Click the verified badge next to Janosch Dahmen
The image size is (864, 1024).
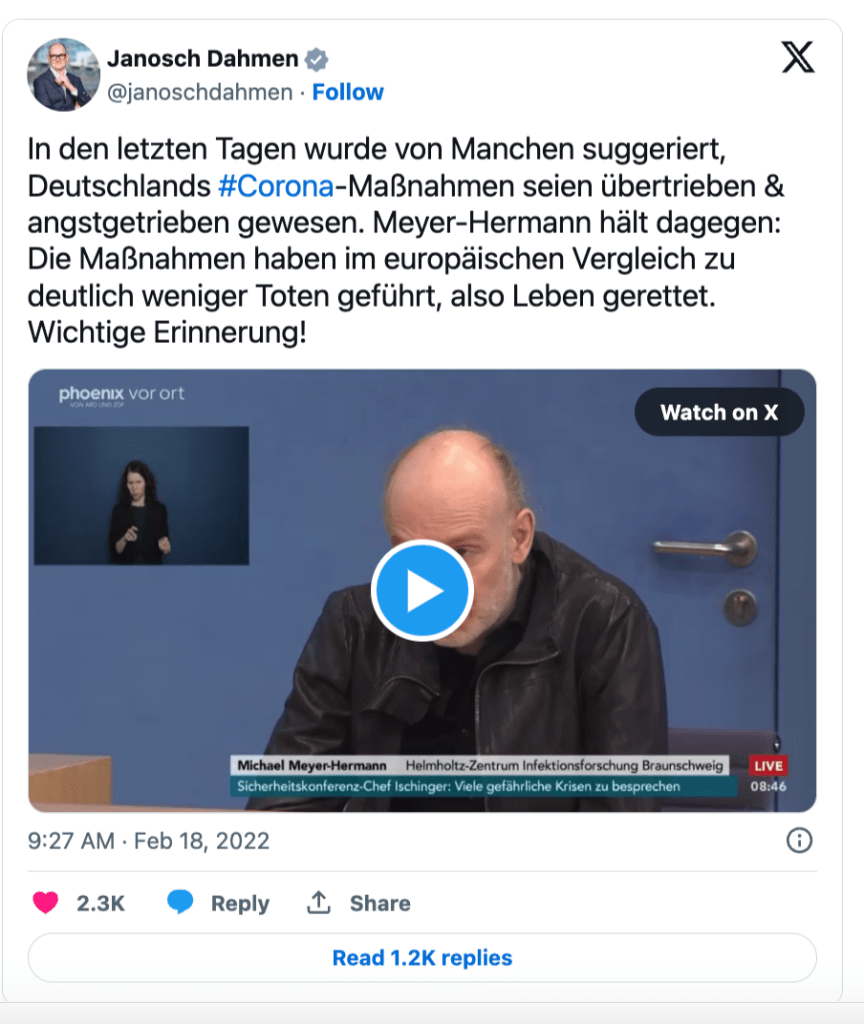pos(317,59)
